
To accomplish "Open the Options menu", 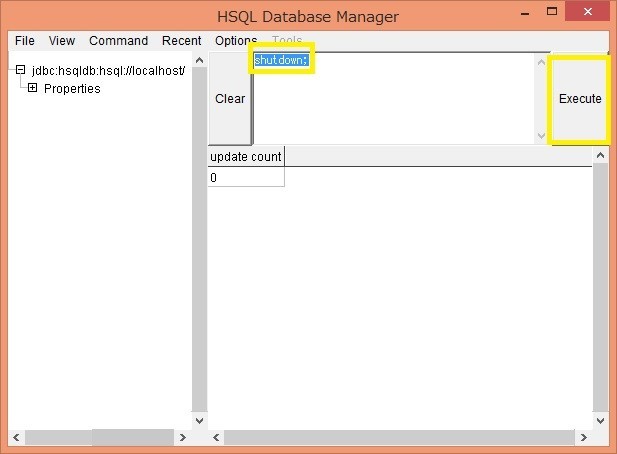I will coord(236,41).
